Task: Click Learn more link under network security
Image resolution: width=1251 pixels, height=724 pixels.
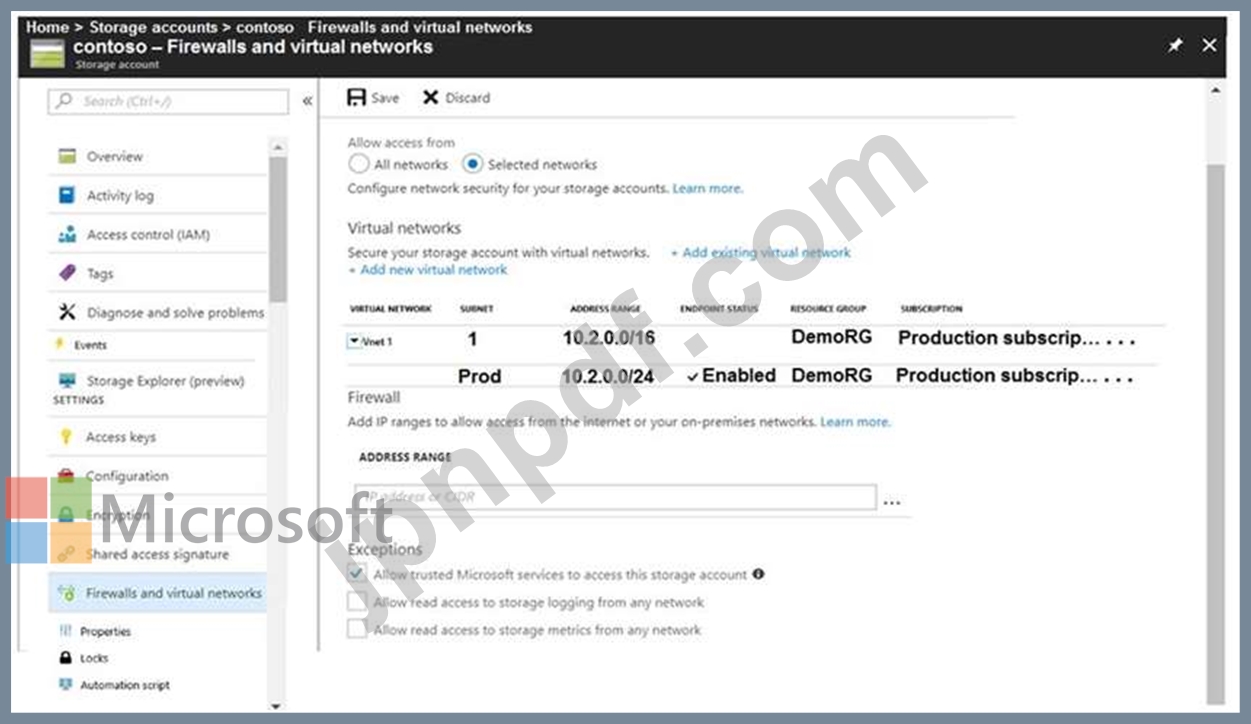Action: pyautogui.click(x=708, y=188)
